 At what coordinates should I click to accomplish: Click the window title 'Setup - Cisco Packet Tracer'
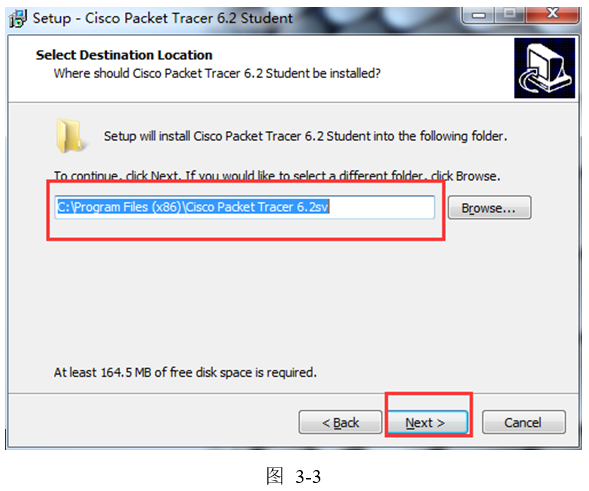162,18
